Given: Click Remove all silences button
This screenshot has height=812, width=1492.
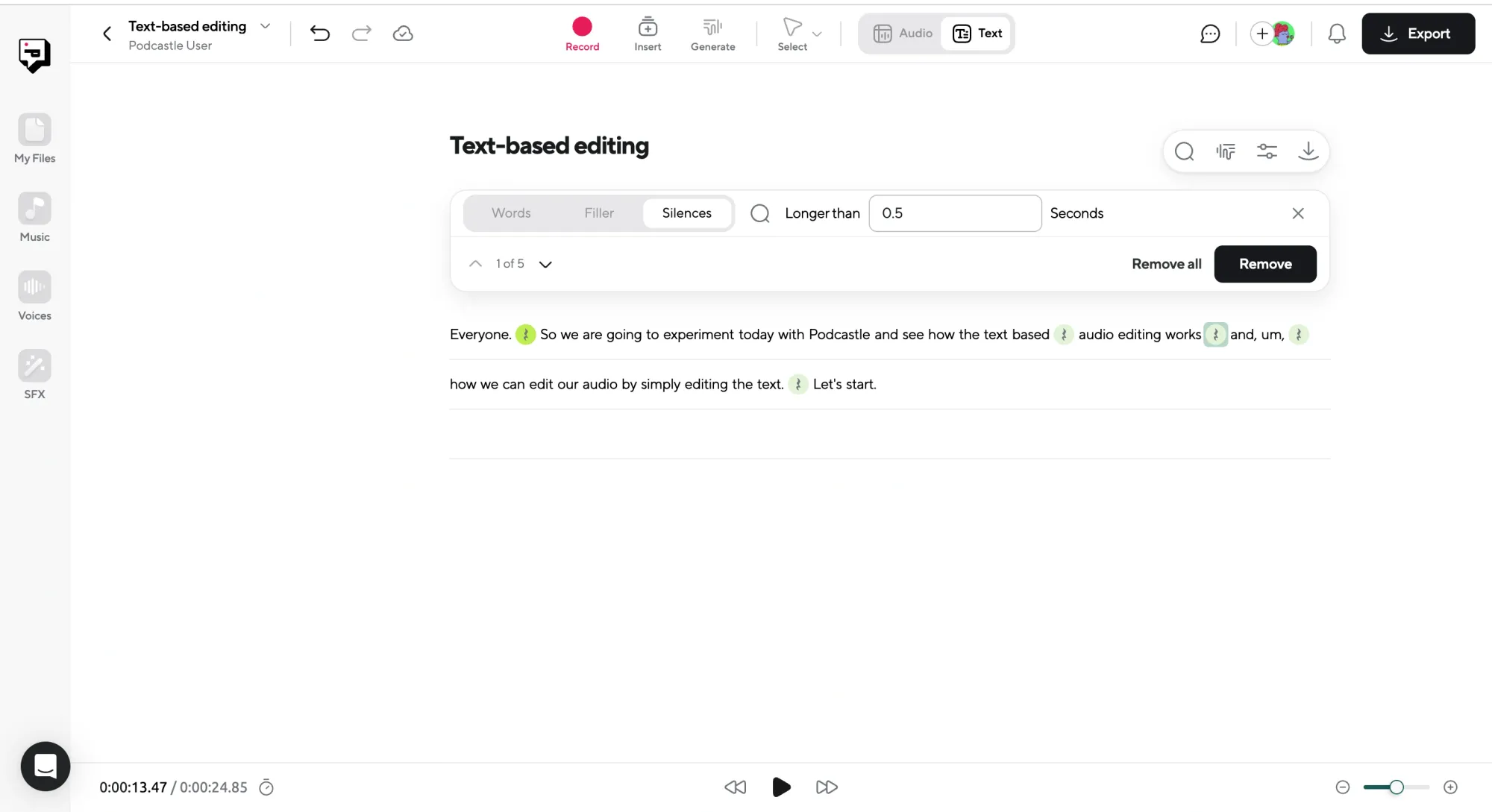Looking at the screenshot, I should pos(1165,264).
